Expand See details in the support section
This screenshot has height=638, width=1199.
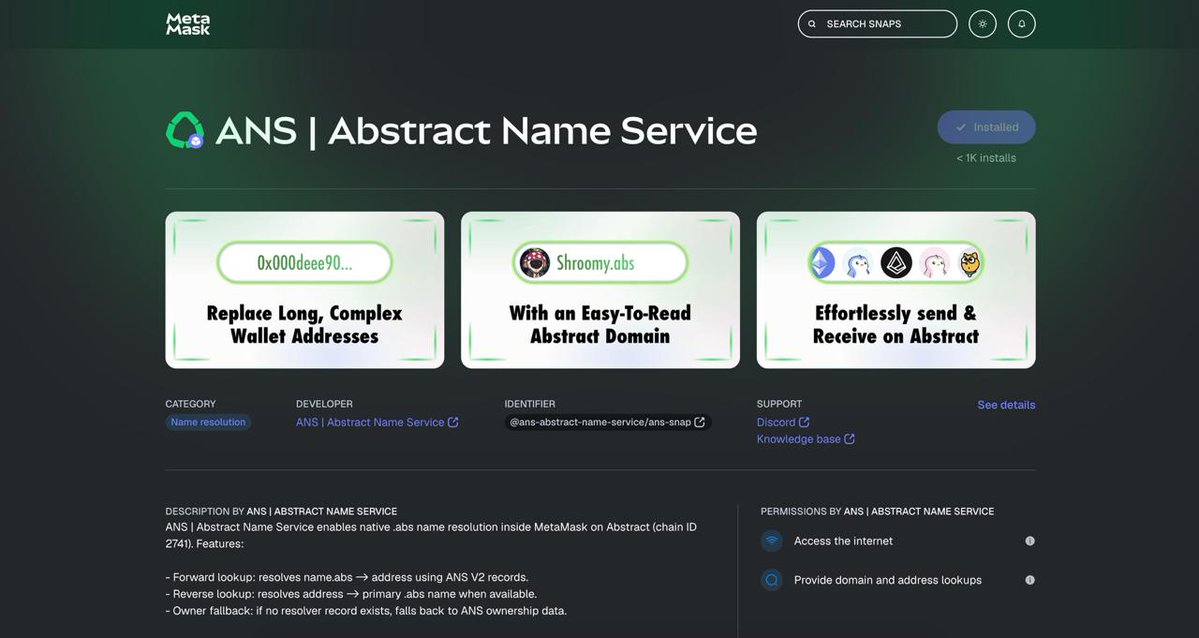coord(1006,404)
